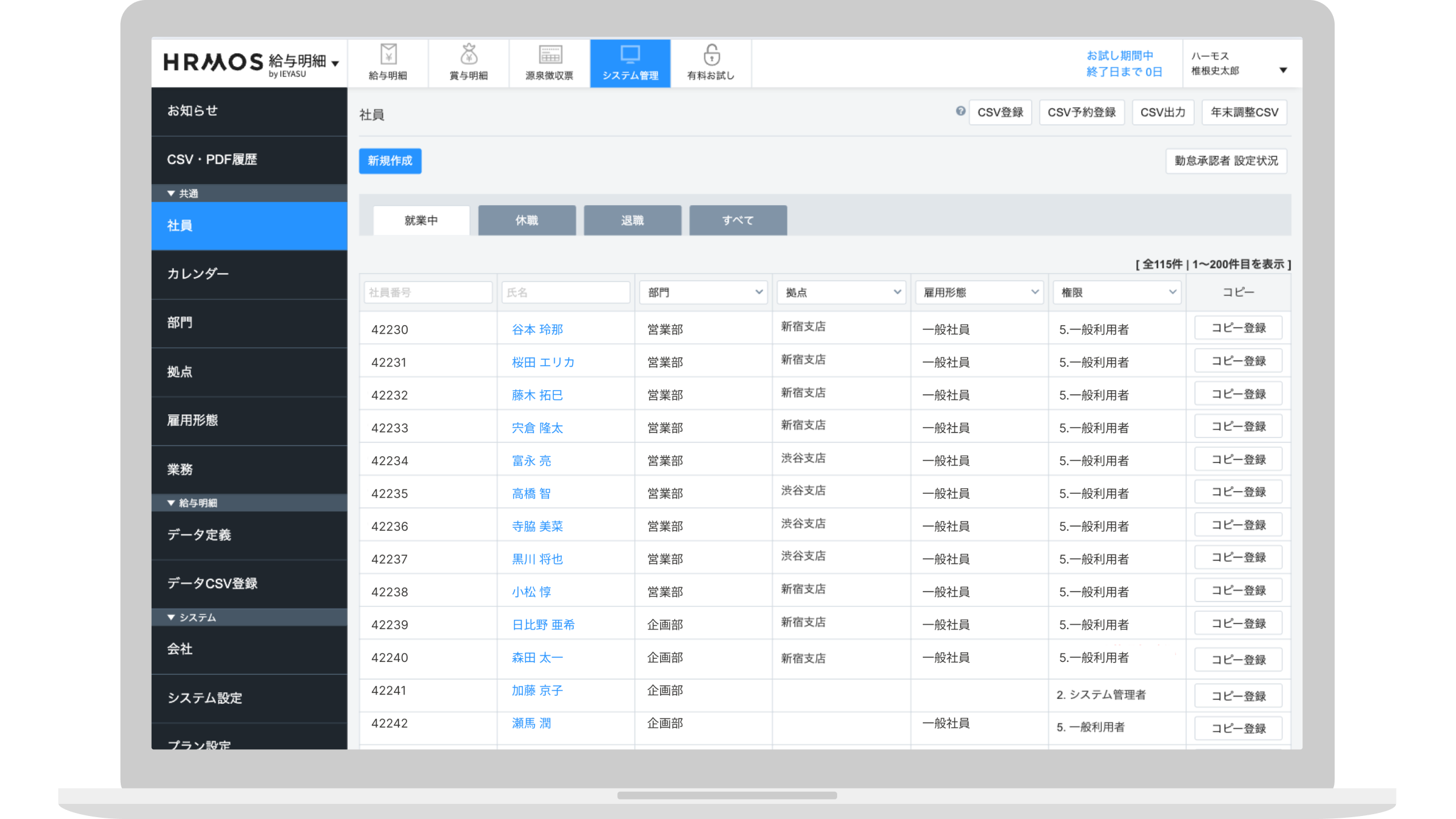1456x819 pixels.
Task: Open employee 谷本 玲那 link
Action: (x=537, y=329)
